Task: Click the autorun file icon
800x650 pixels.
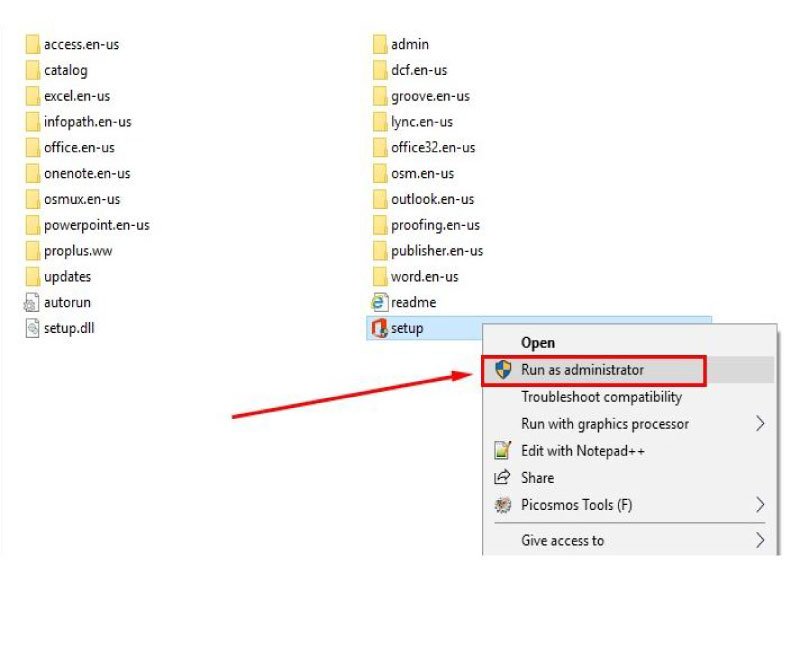Action: coord(31,302)
